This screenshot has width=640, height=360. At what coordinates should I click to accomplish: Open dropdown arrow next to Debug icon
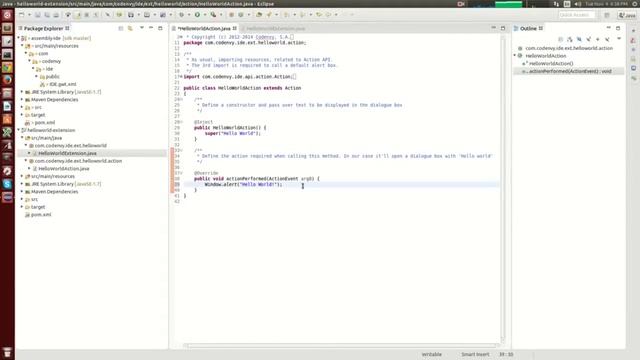pos(189,15)
